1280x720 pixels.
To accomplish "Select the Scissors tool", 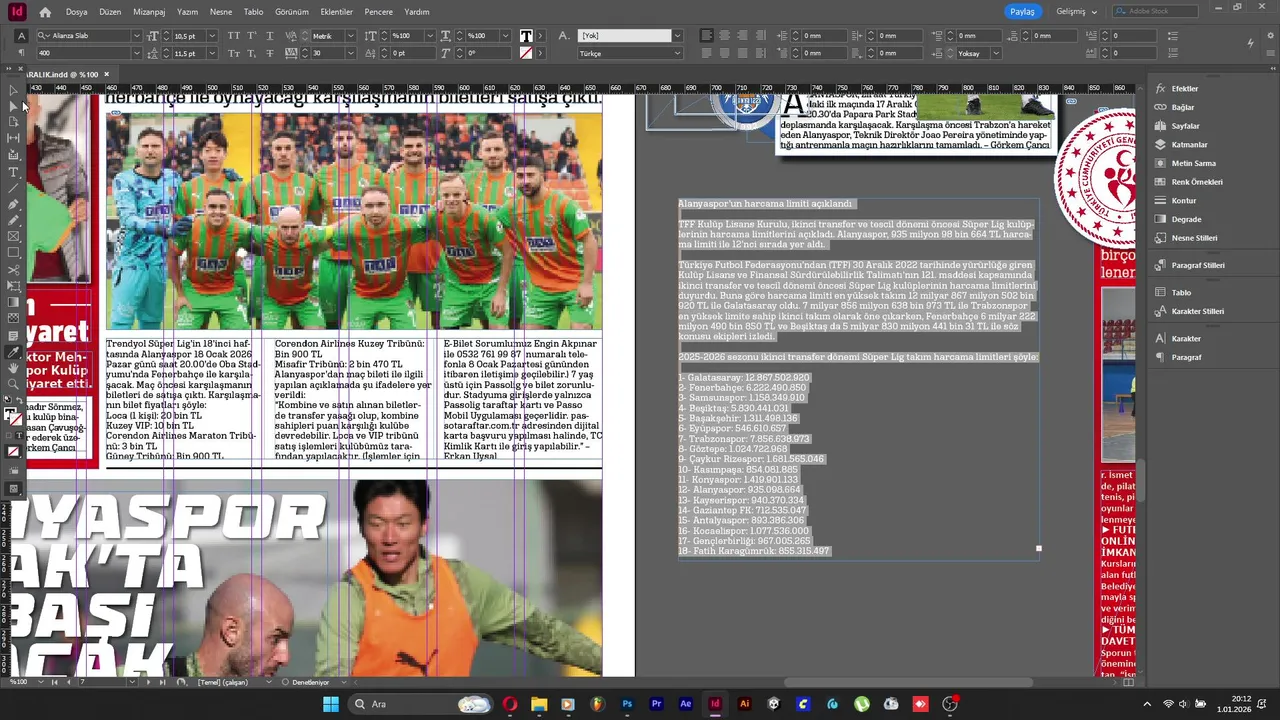I will click(x=13, y=270).
